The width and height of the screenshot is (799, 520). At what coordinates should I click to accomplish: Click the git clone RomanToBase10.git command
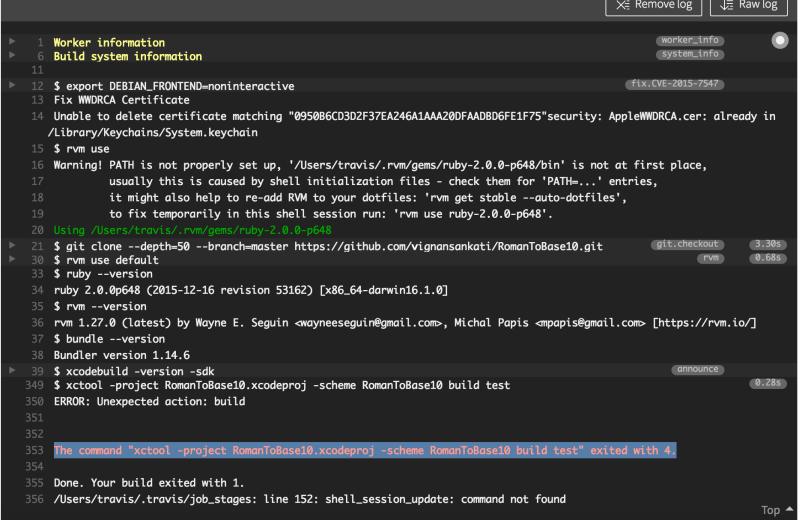click(328, 247)
